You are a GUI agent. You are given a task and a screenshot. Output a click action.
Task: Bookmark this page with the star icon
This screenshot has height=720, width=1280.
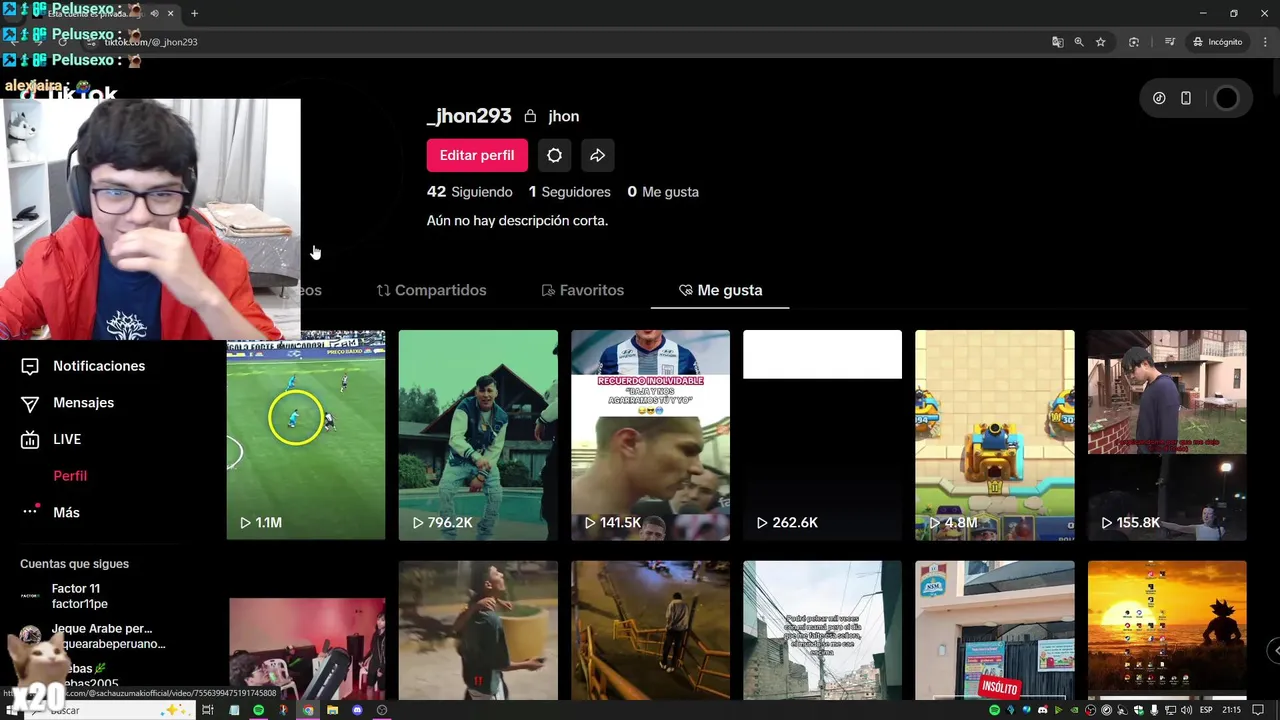[1101, 42]
